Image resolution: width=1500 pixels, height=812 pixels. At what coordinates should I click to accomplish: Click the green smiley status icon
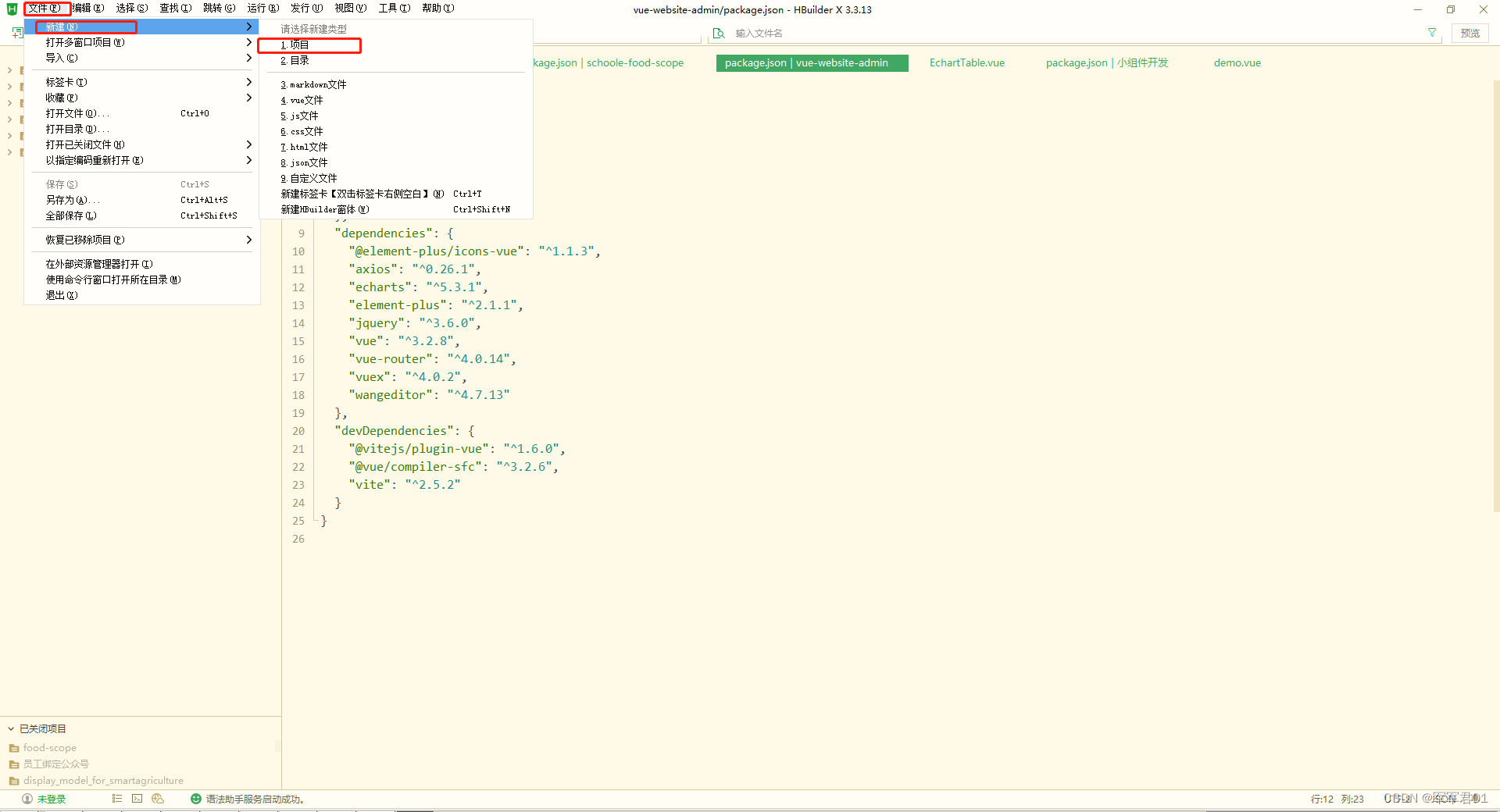tap(196, 799)
